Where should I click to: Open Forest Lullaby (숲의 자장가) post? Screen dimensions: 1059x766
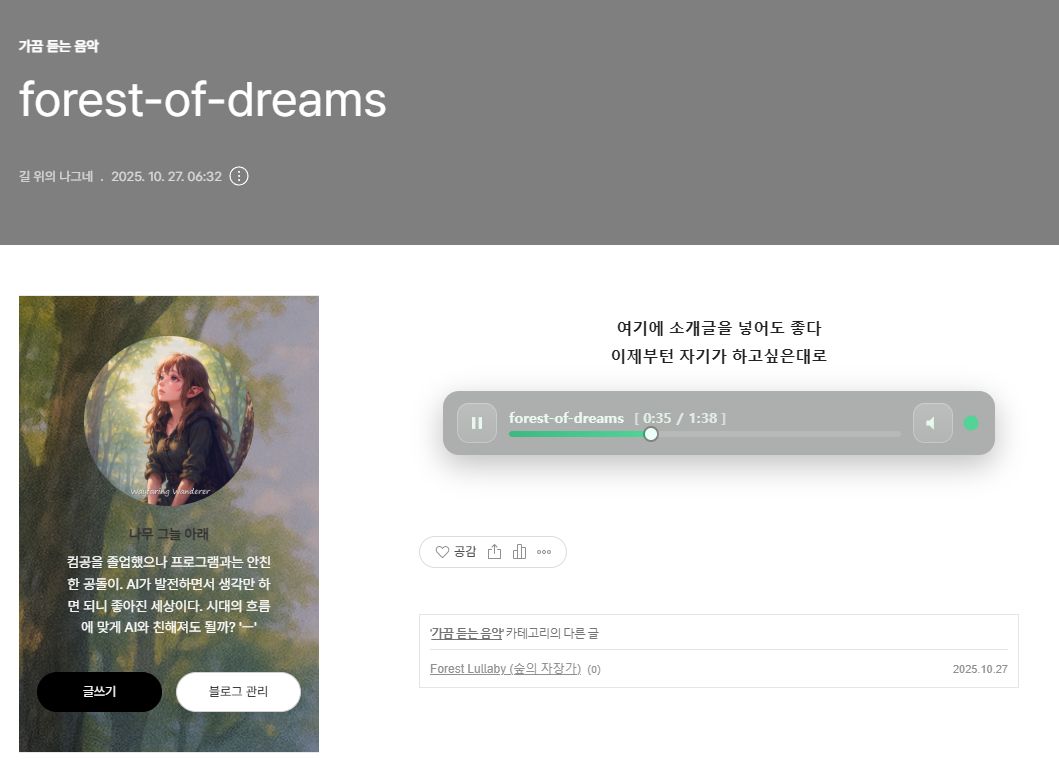tap(505, 669)
